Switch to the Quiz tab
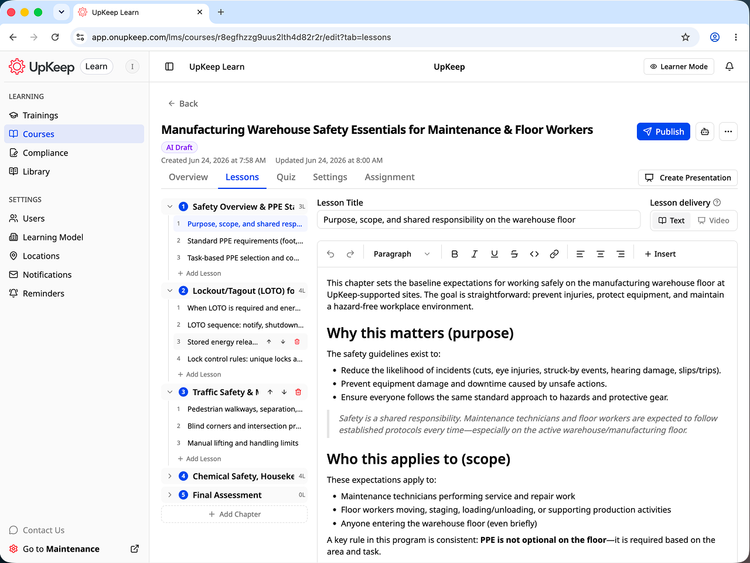Screen dimensions: 750x563 tap(286, 177)
